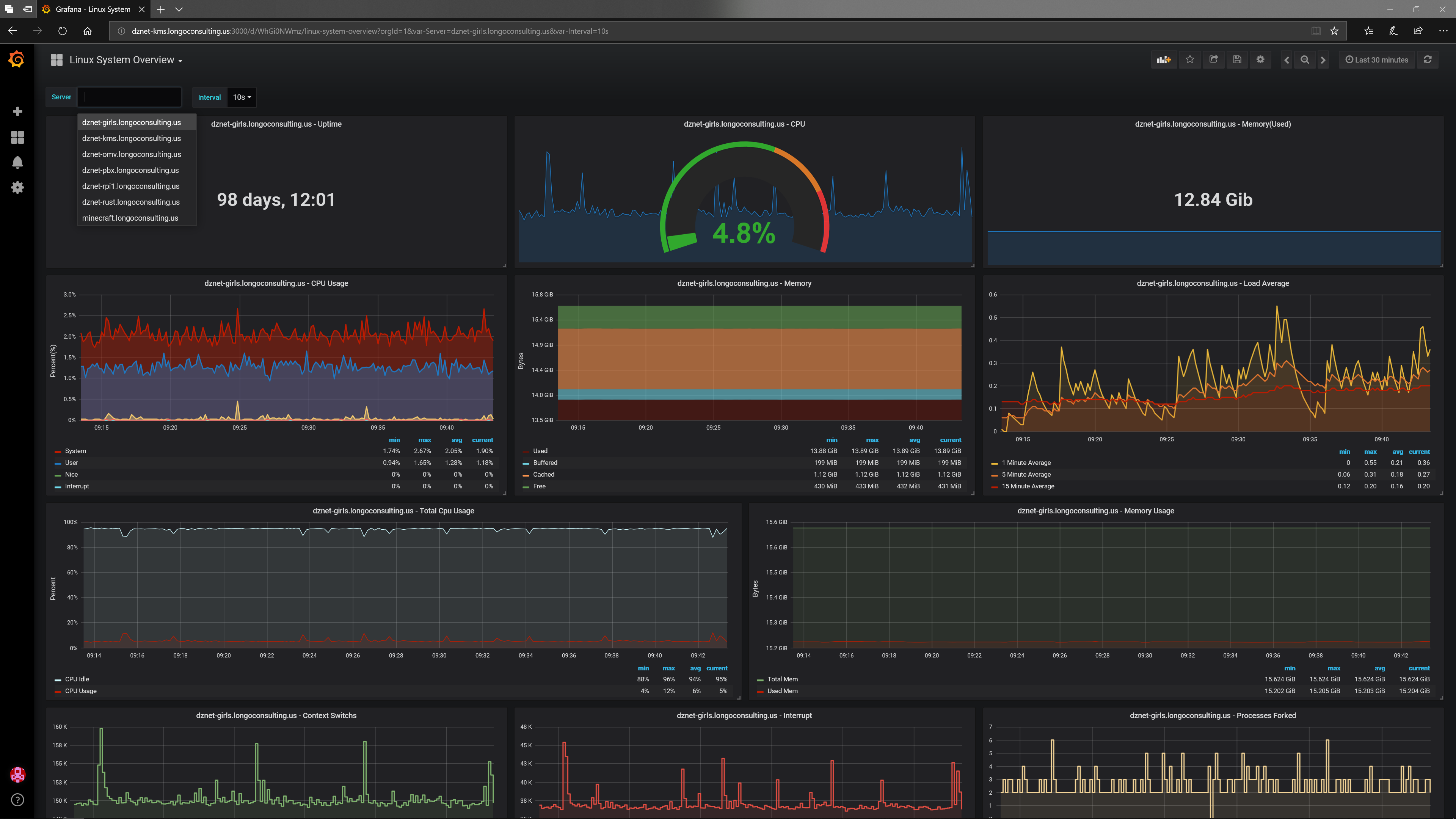The height and width of the screenshot is (819, 1456).
Task: Open Linux System Overview dashboard dropdown
Action: pos(126,60)
